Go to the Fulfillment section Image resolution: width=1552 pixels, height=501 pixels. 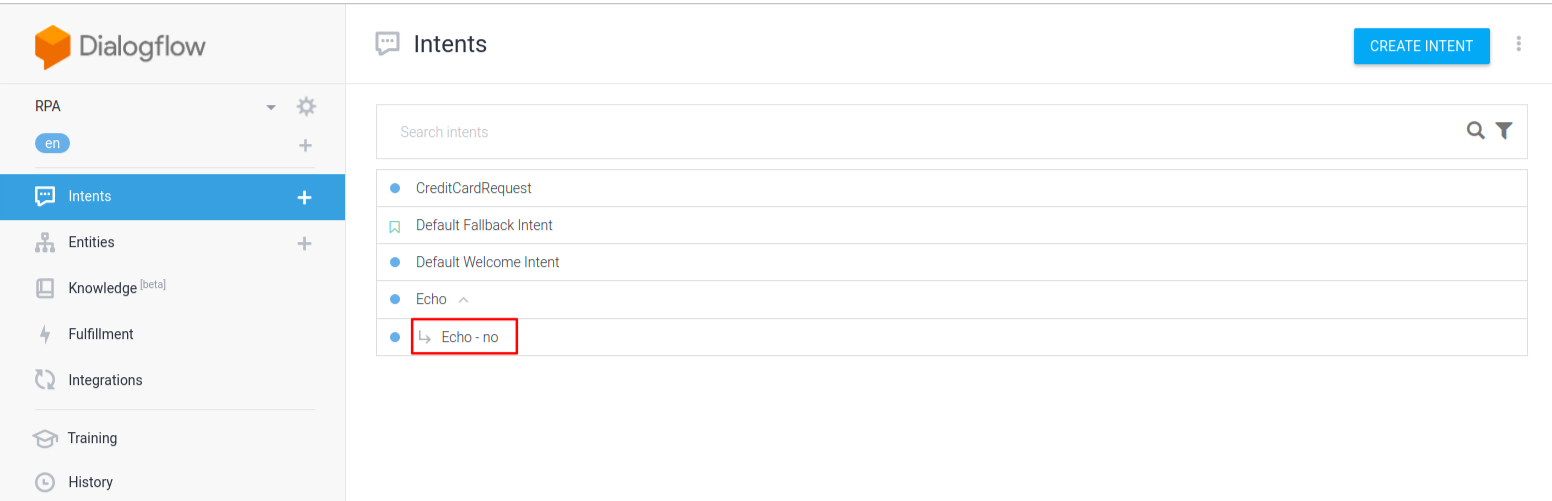[100, 334]
